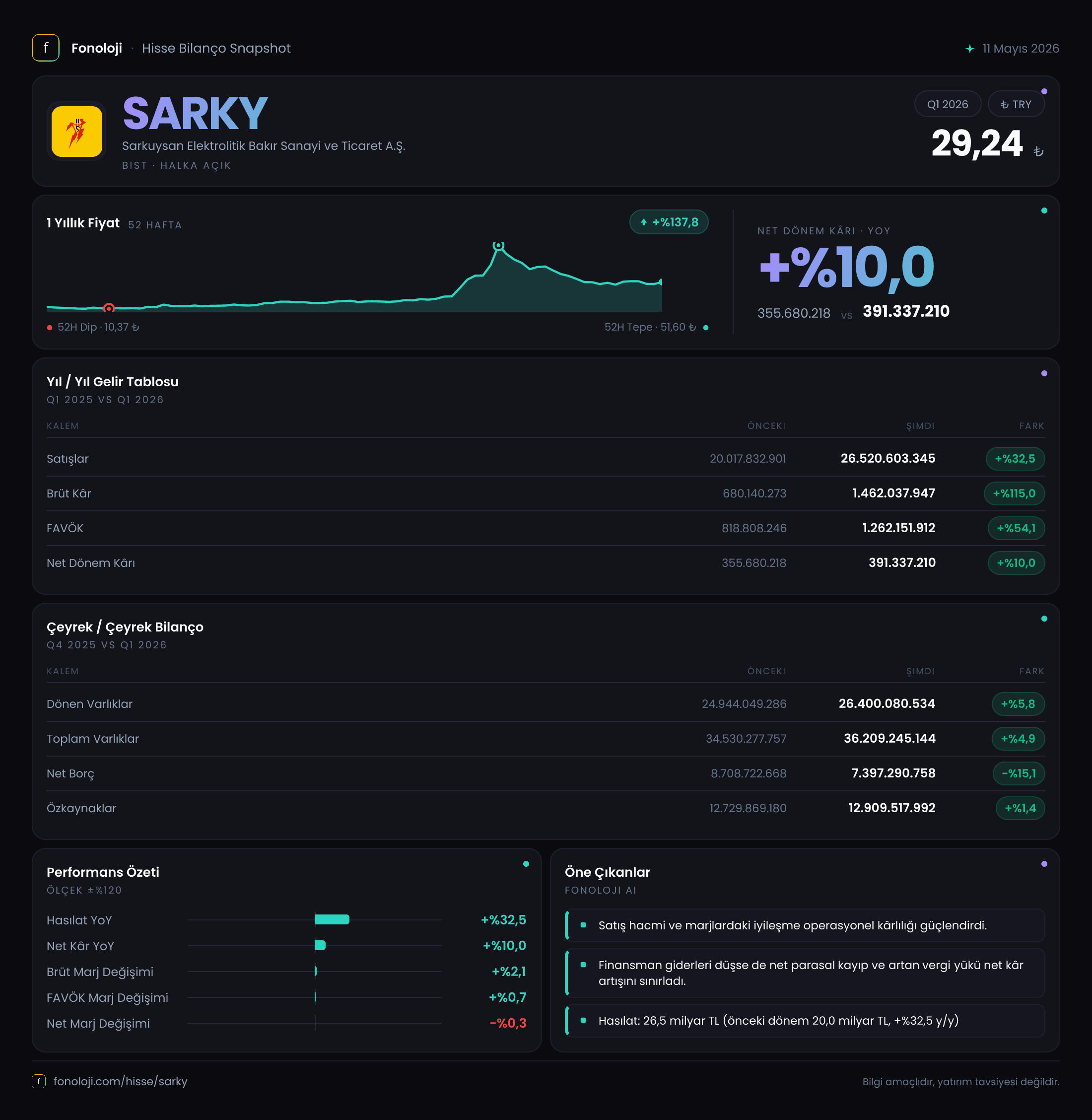Viewport: 1092px width, 1120px height.
Task: Click the highlight about Satış hacmi ve marjlardaki iyileşme
Action: coord(805,925)
